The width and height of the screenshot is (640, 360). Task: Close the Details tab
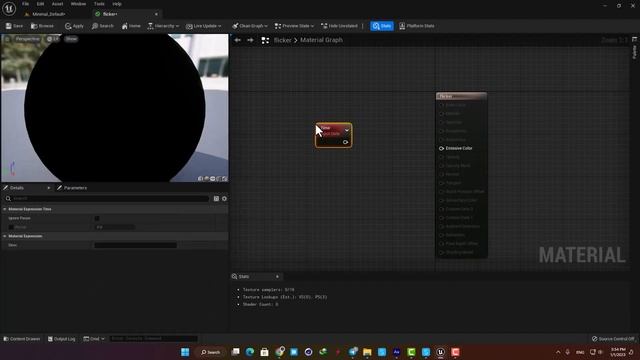(x=49, y=188)
